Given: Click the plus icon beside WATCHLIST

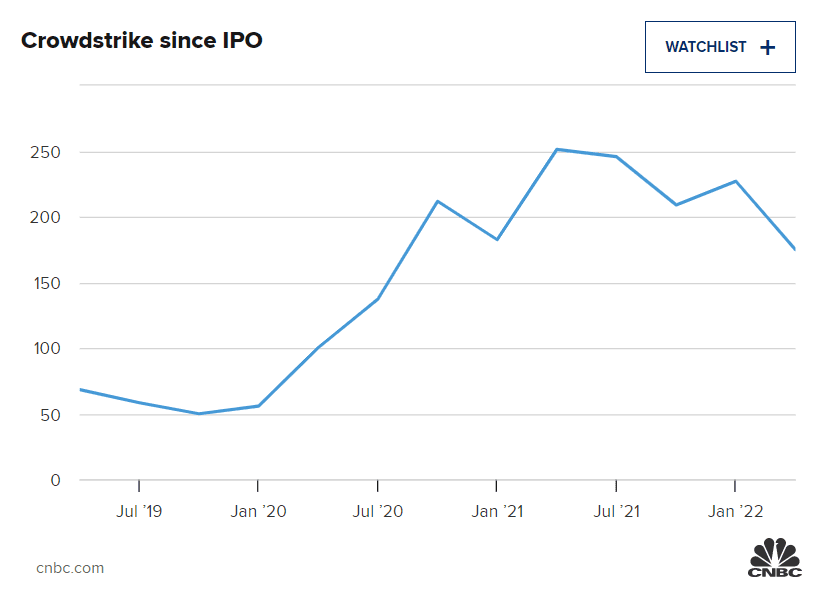Looking at the screenshot, I should click(x=767, y=47).
